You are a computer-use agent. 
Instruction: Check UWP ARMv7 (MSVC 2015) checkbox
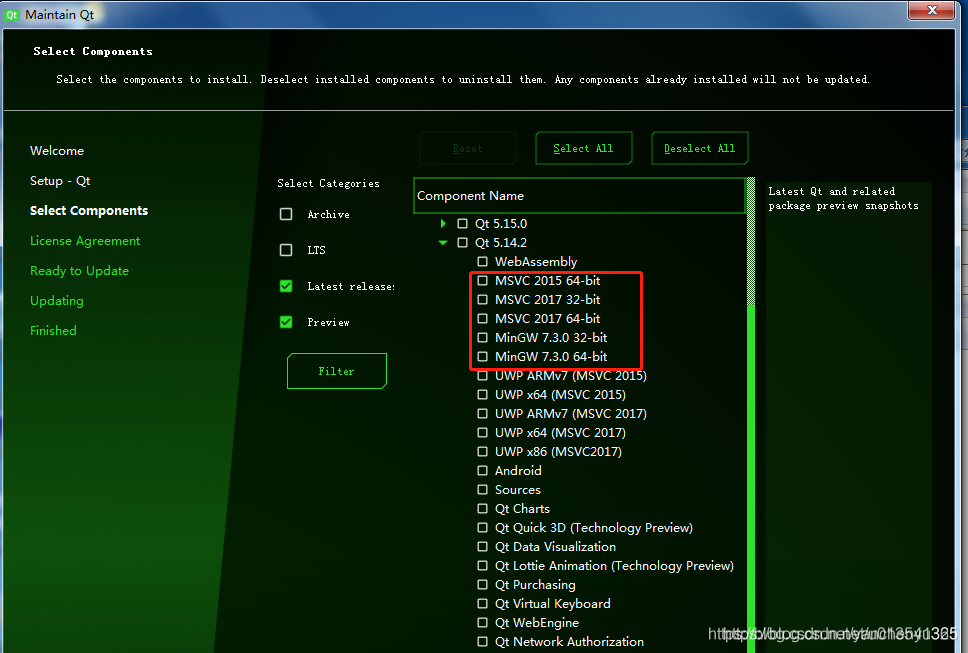482,376
